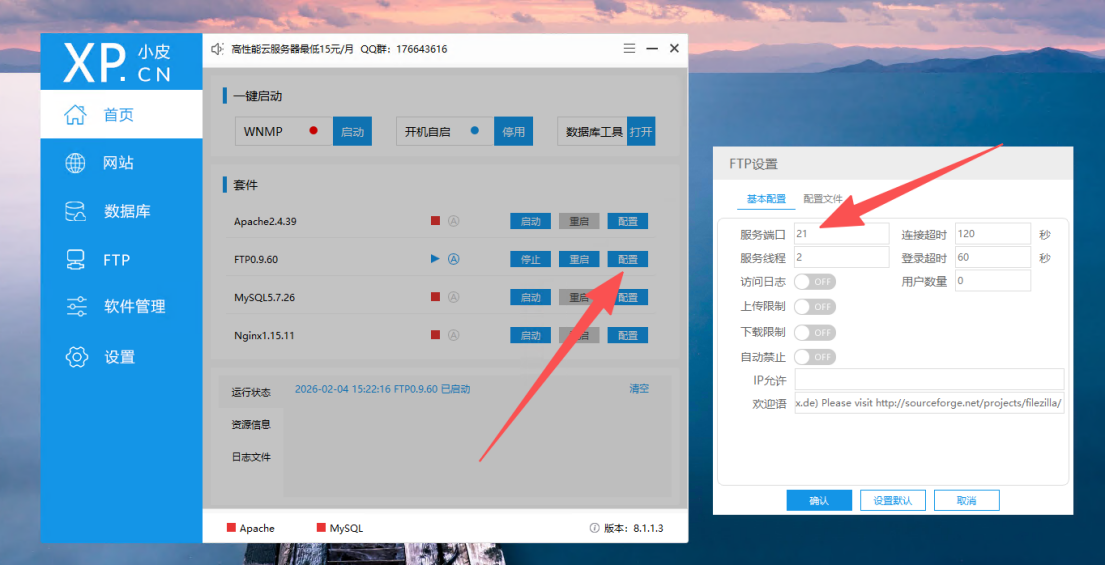Click the 连接超时 field showing 120

click(x=993, y=233)
